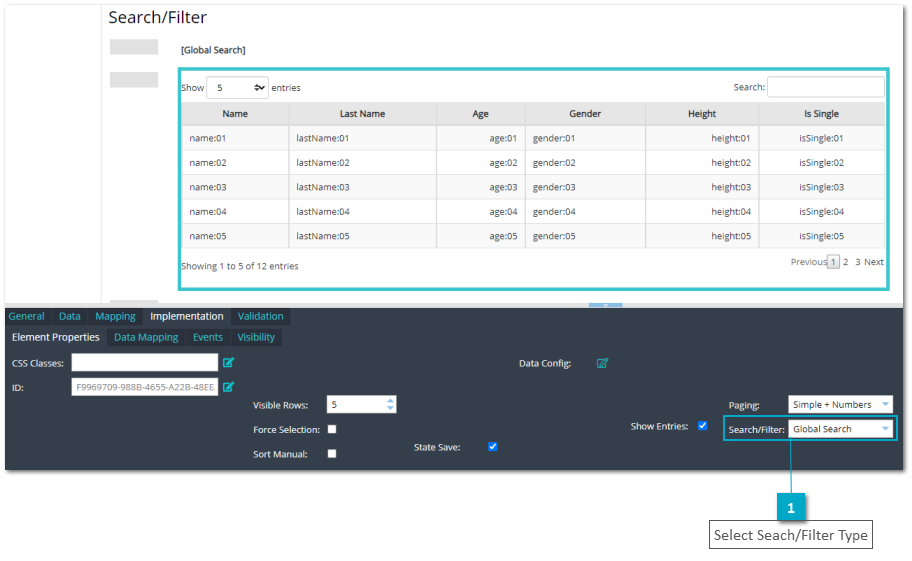
Task: Open the Data Config edit icon
Action: [x=602, y=363]
